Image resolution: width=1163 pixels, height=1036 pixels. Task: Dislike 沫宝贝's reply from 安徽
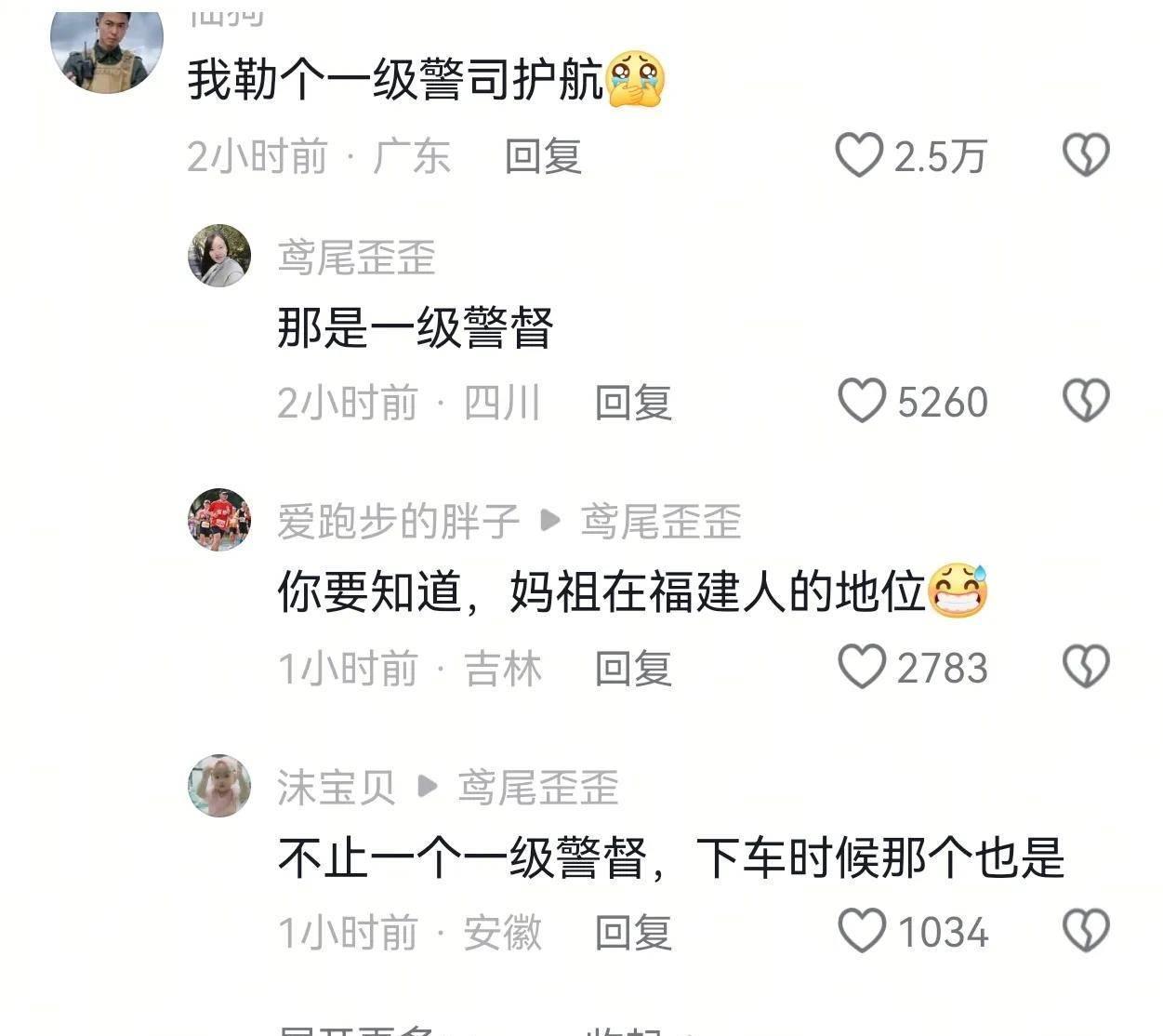[1086, 931]
